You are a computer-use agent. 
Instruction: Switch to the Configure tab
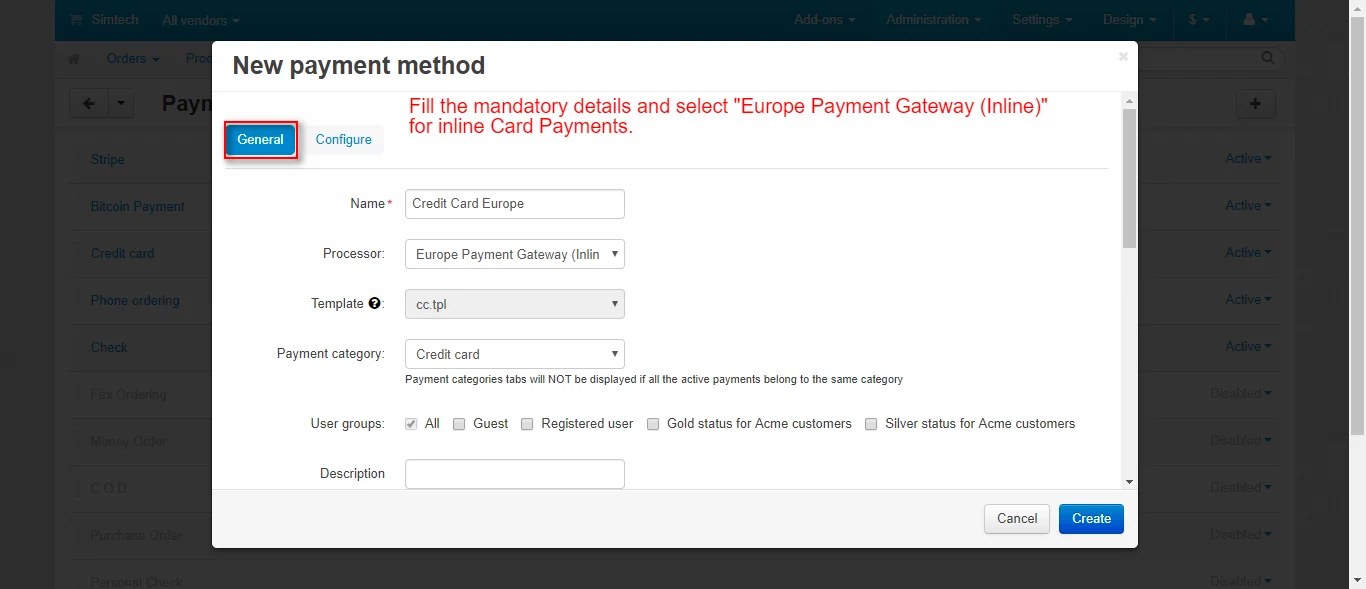(343, 139)
